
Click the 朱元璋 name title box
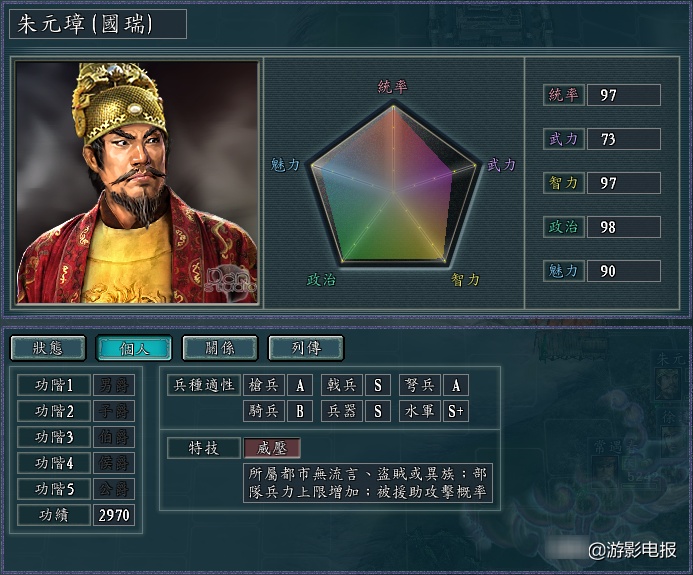98,24
